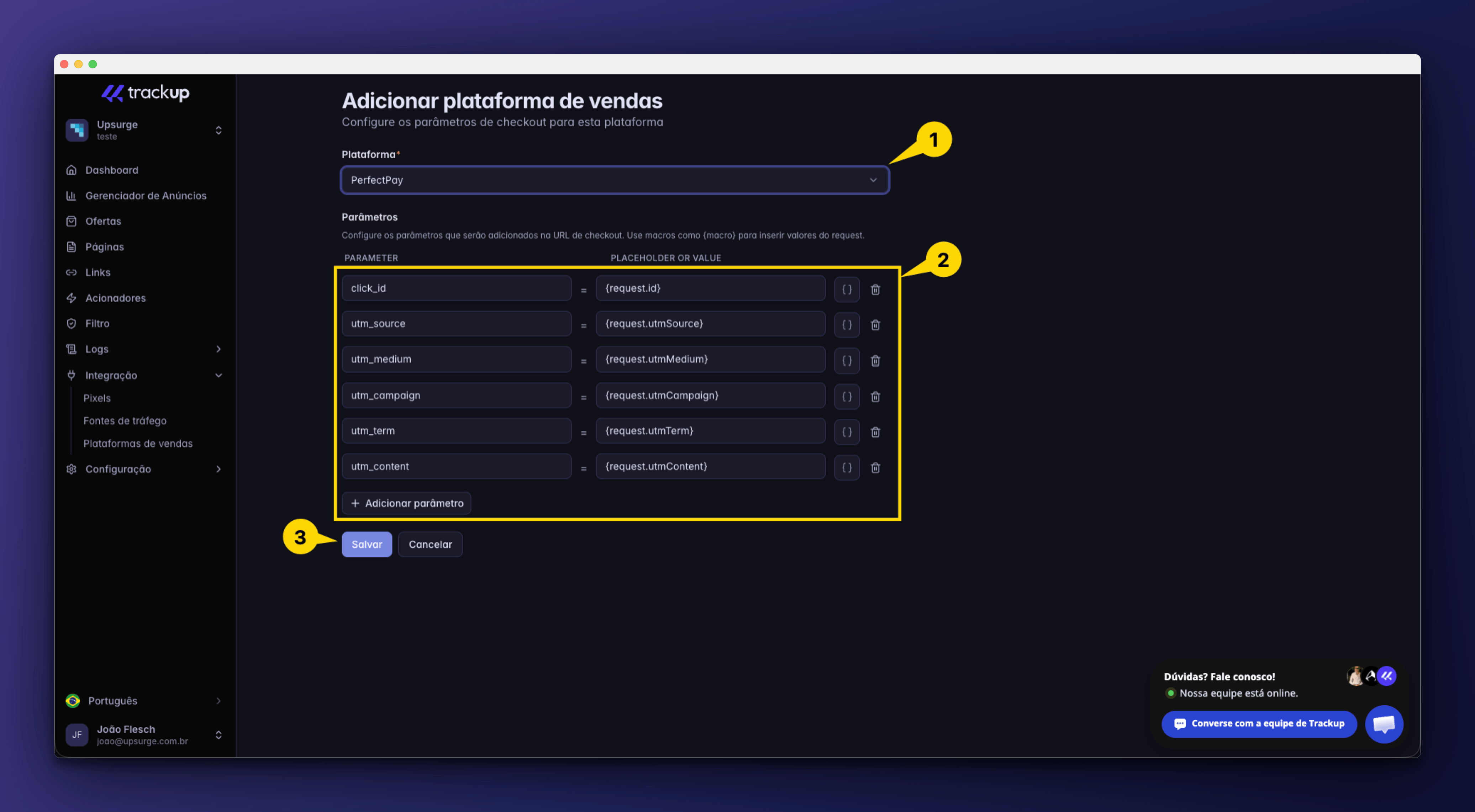1475x812 pixels.
Task: Click the Gerenciador de Anúncios chart icon
Action: (71, 196)
